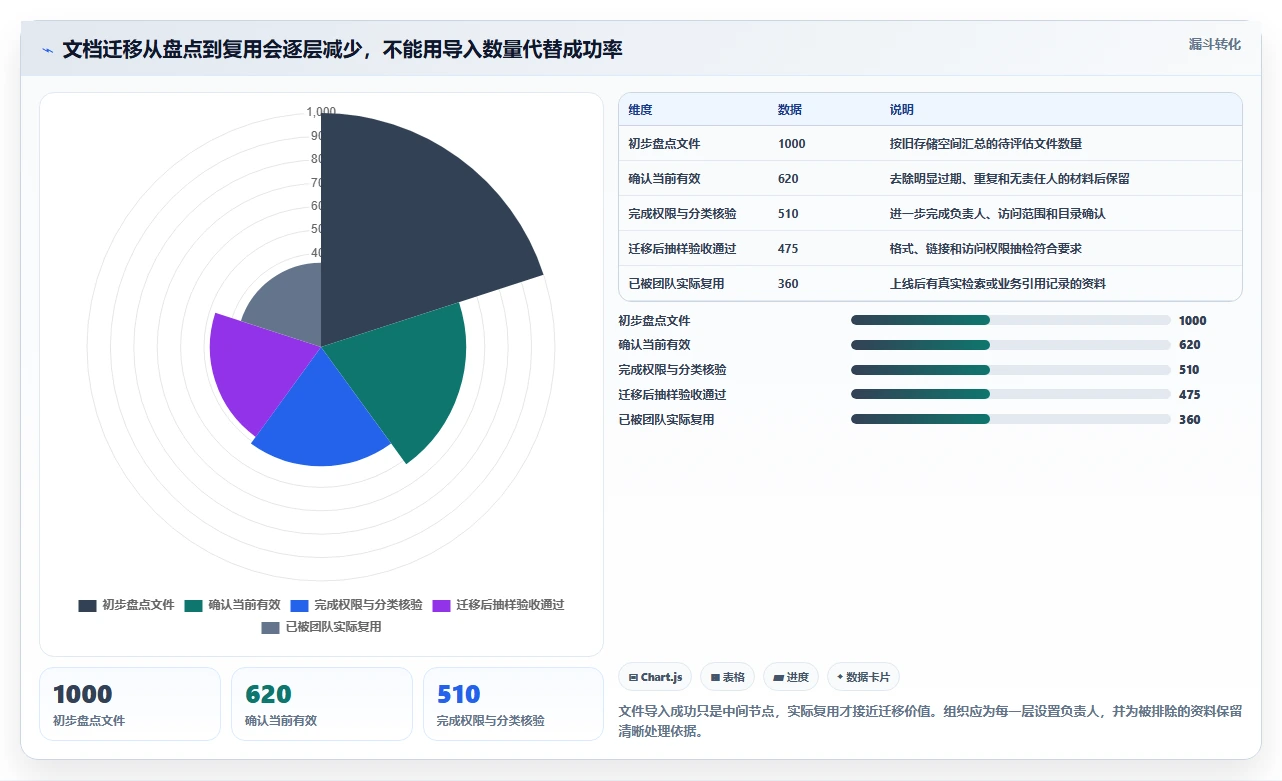Open the 620 确认当前有效 stat card
1282x781 pixels.
(322, 704)
